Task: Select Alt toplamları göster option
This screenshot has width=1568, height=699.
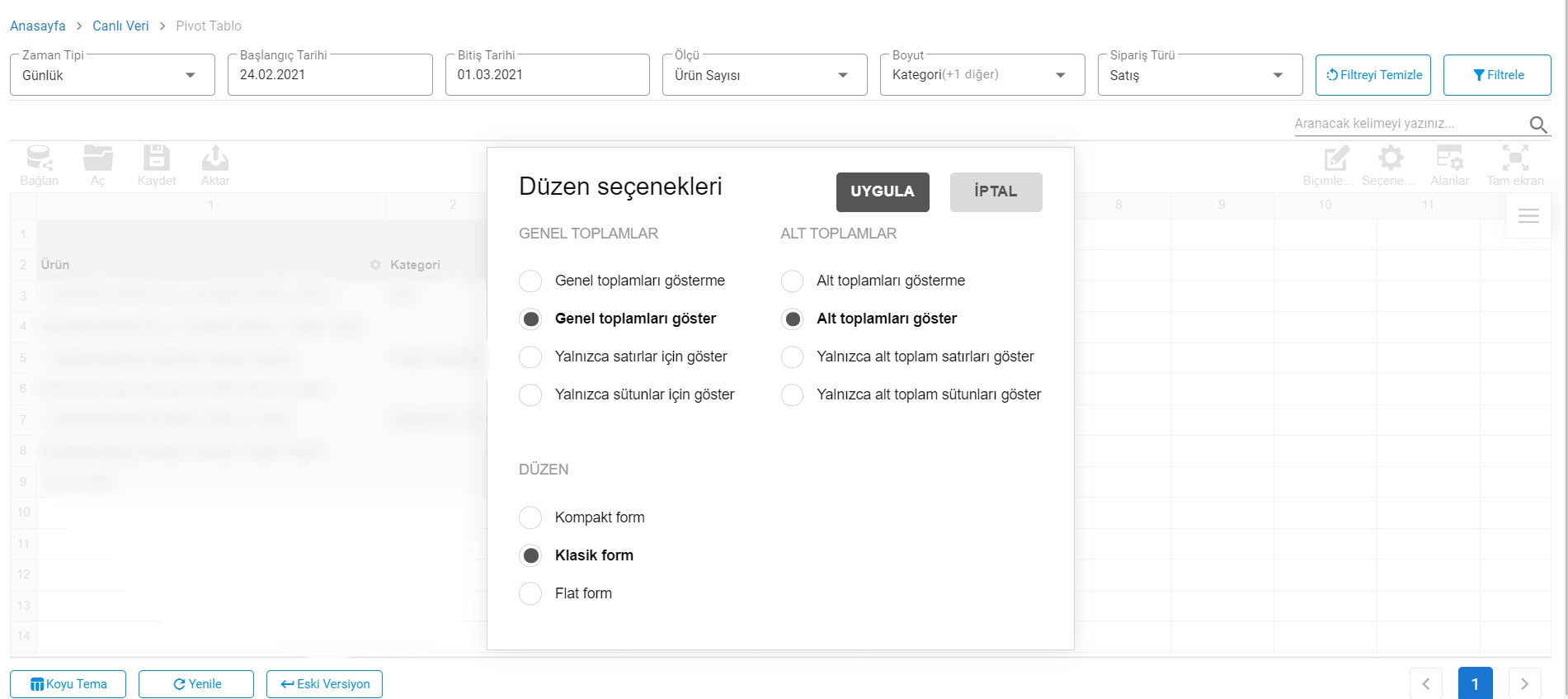Action: (869, 319)
